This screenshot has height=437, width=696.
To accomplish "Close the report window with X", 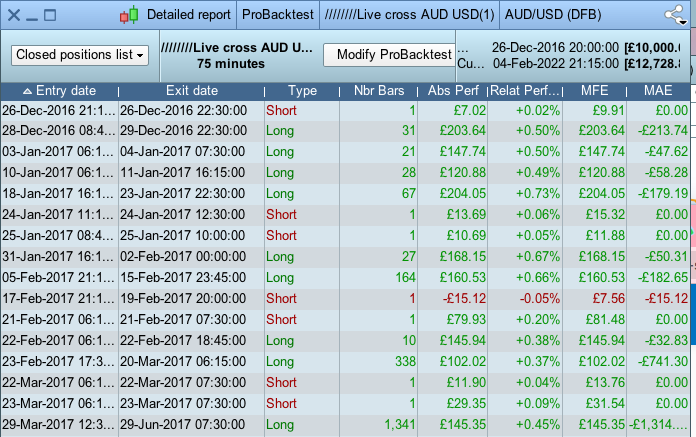I will [13, 16].
